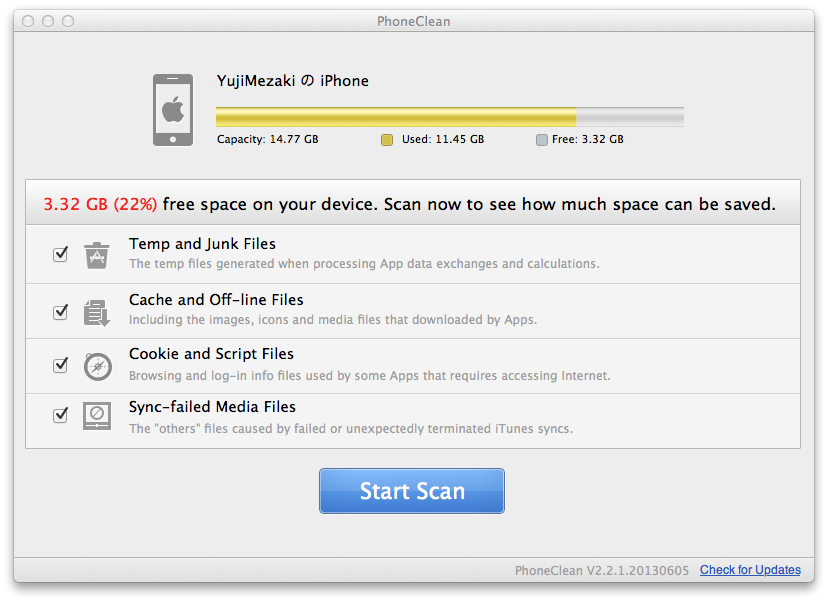This screenshot has width=828, height=602.
Task: Click the Temp and Junk Files trash icon
Action: point(97,255)
